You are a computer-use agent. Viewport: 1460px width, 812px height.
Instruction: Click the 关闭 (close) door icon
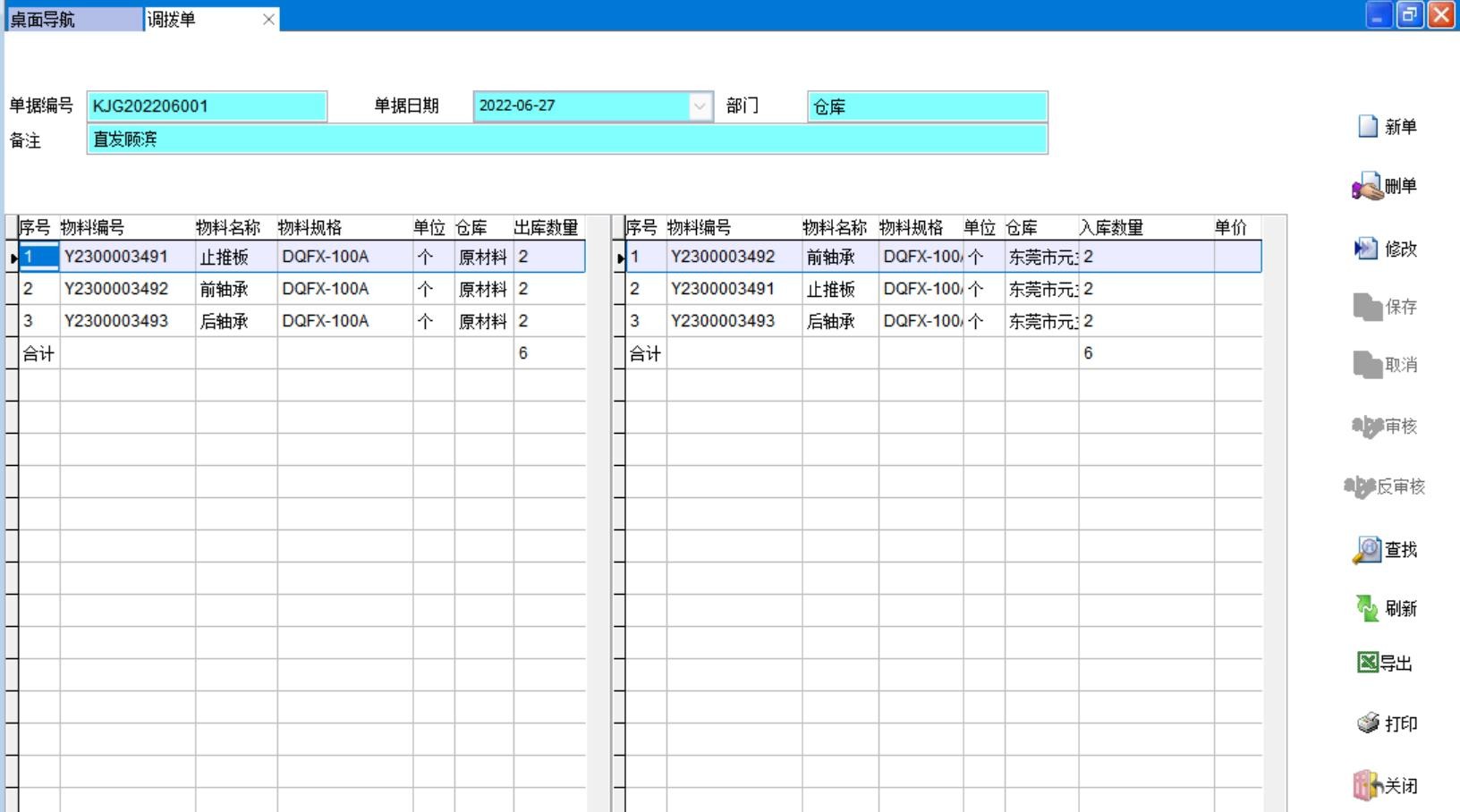click(1367, 785)
